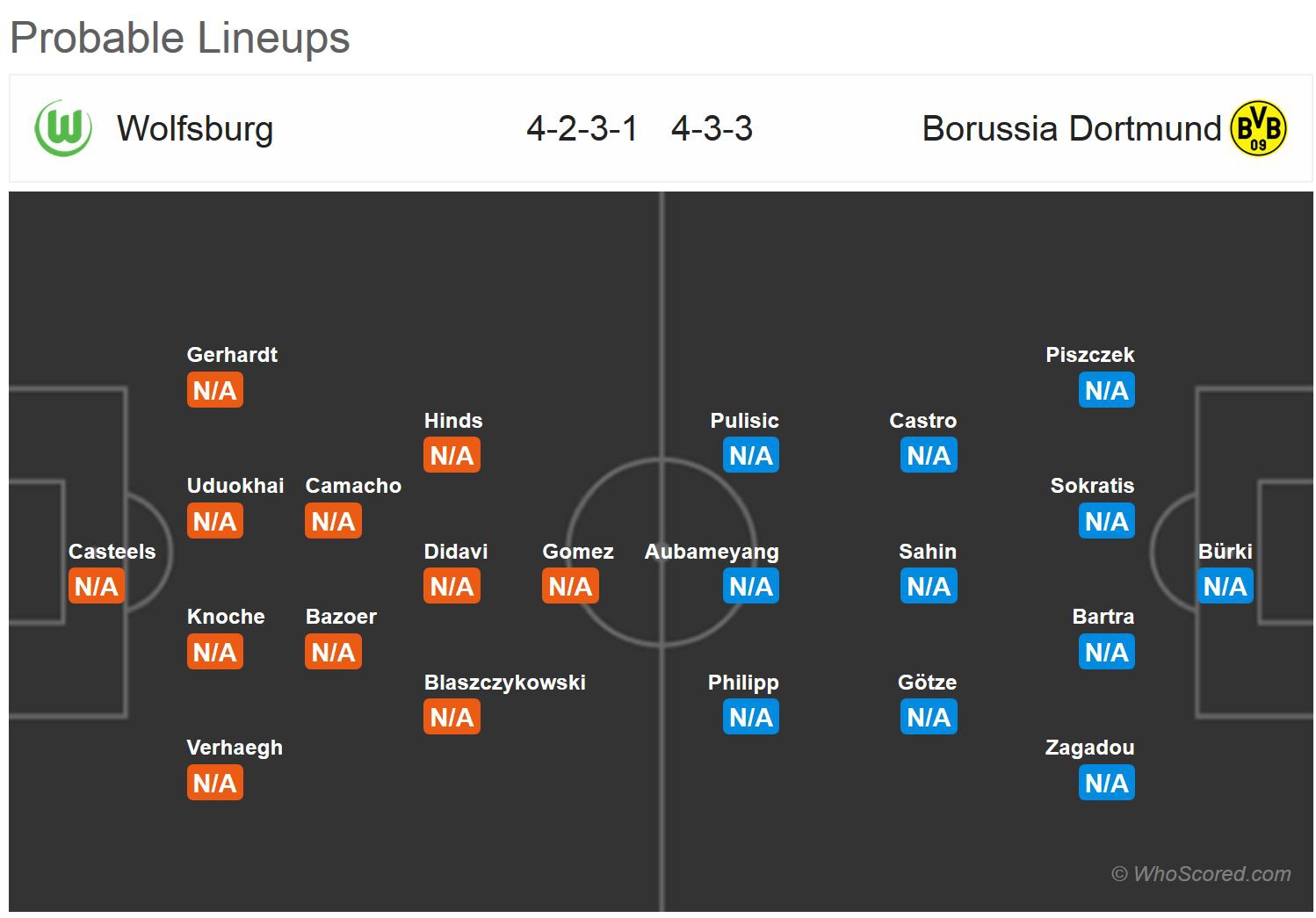Click the Piszczek player name
This screenshot has width=1316, height=918.
point(1090,355)
